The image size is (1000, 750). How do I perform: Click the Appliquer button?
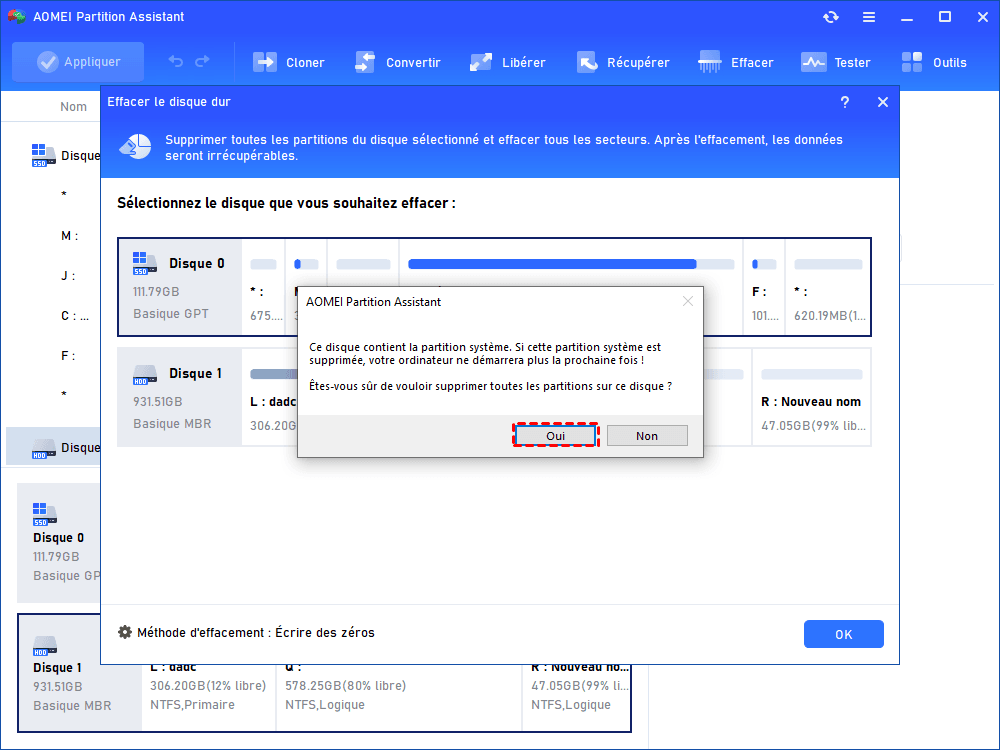(78, 62)
